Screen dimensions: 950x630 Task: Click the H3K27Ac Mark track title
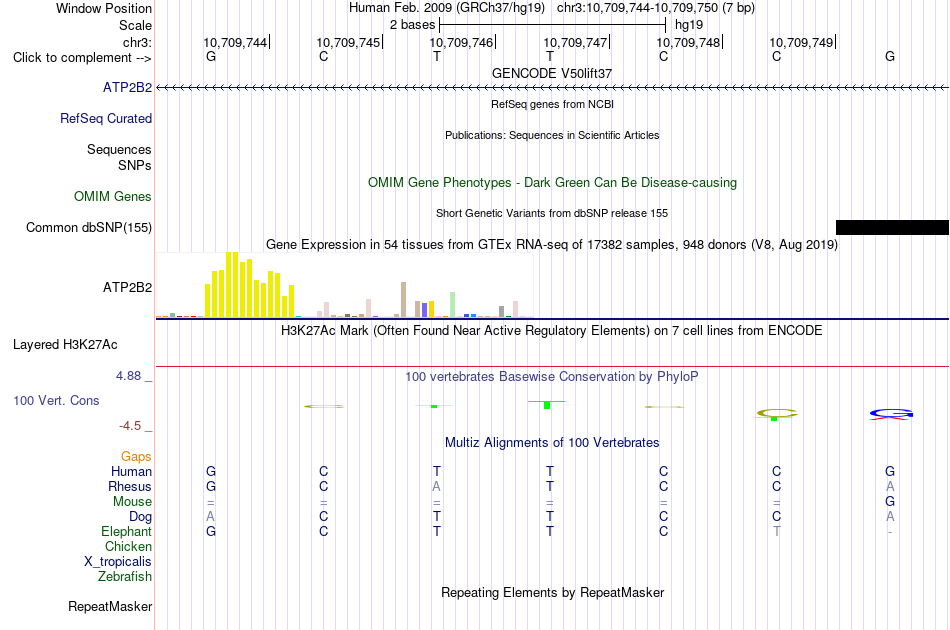pyautogui.click(x=551, y=331)
